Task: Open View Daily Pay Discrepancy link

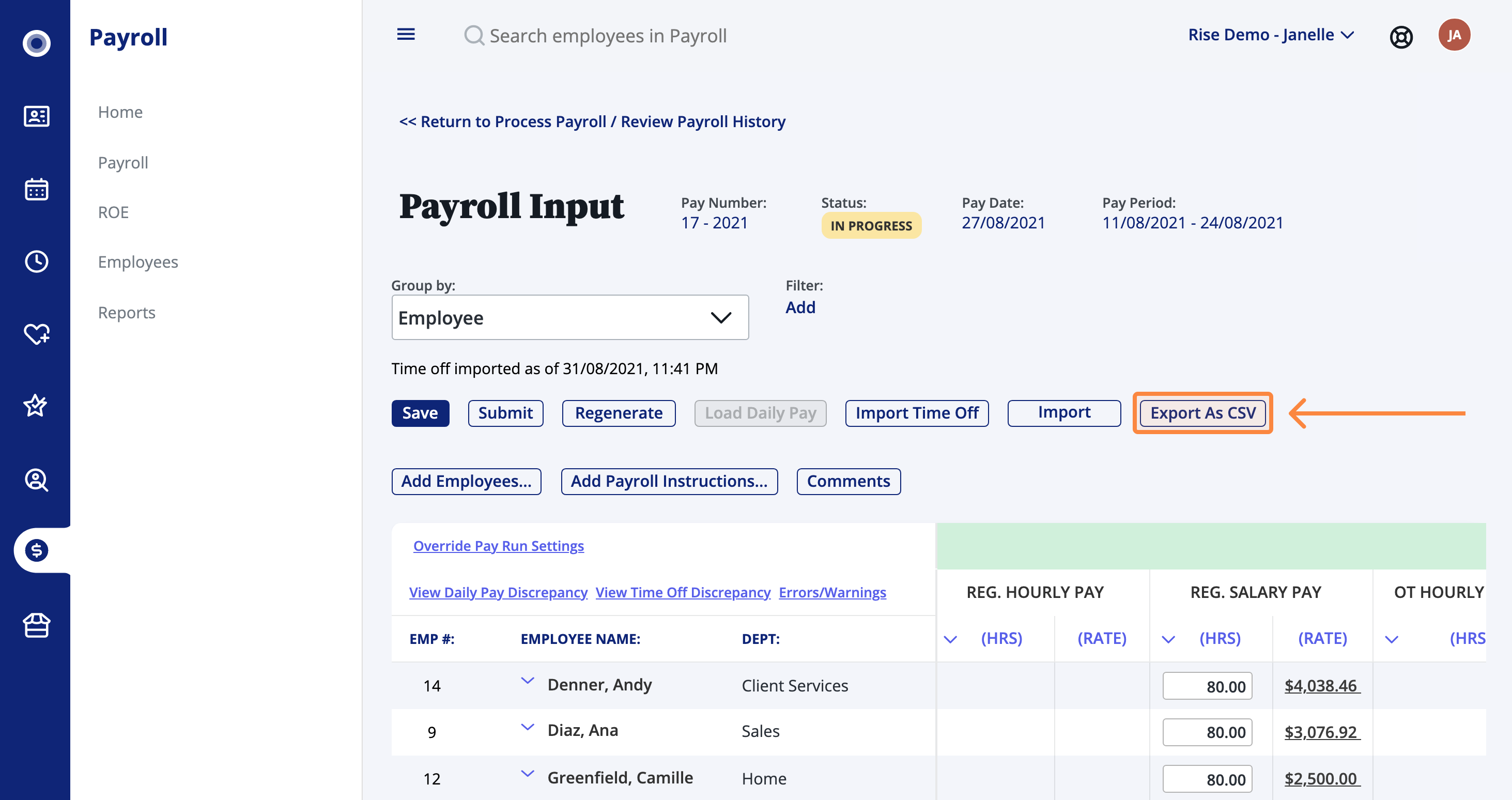Action: 498,592
